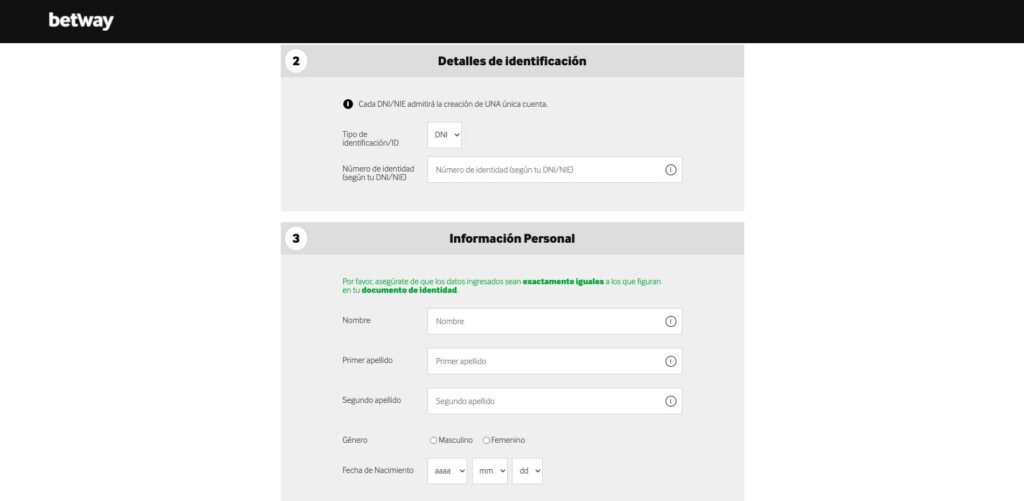This screenshot has height=501, width=1024.
Task: Open the birth month mm dropdown
Action: [489, 471]
